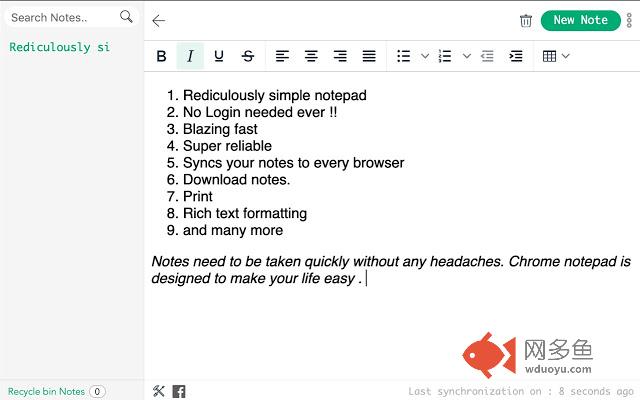Align text to the right

pos(340,56)
